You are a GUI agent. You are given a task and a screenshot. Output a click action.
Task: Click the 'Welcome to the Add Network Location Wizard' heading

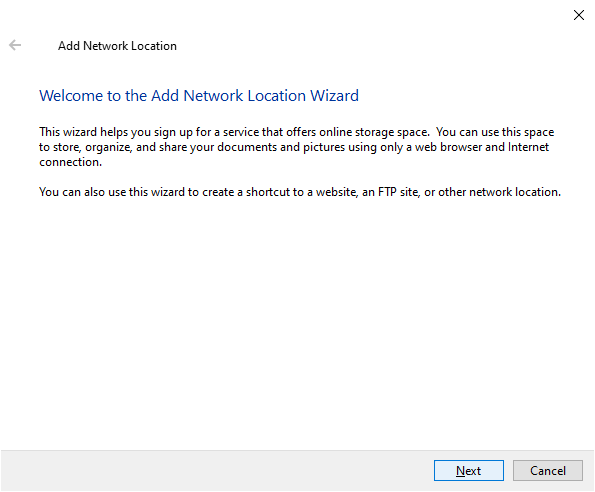(x=199, y=96)
